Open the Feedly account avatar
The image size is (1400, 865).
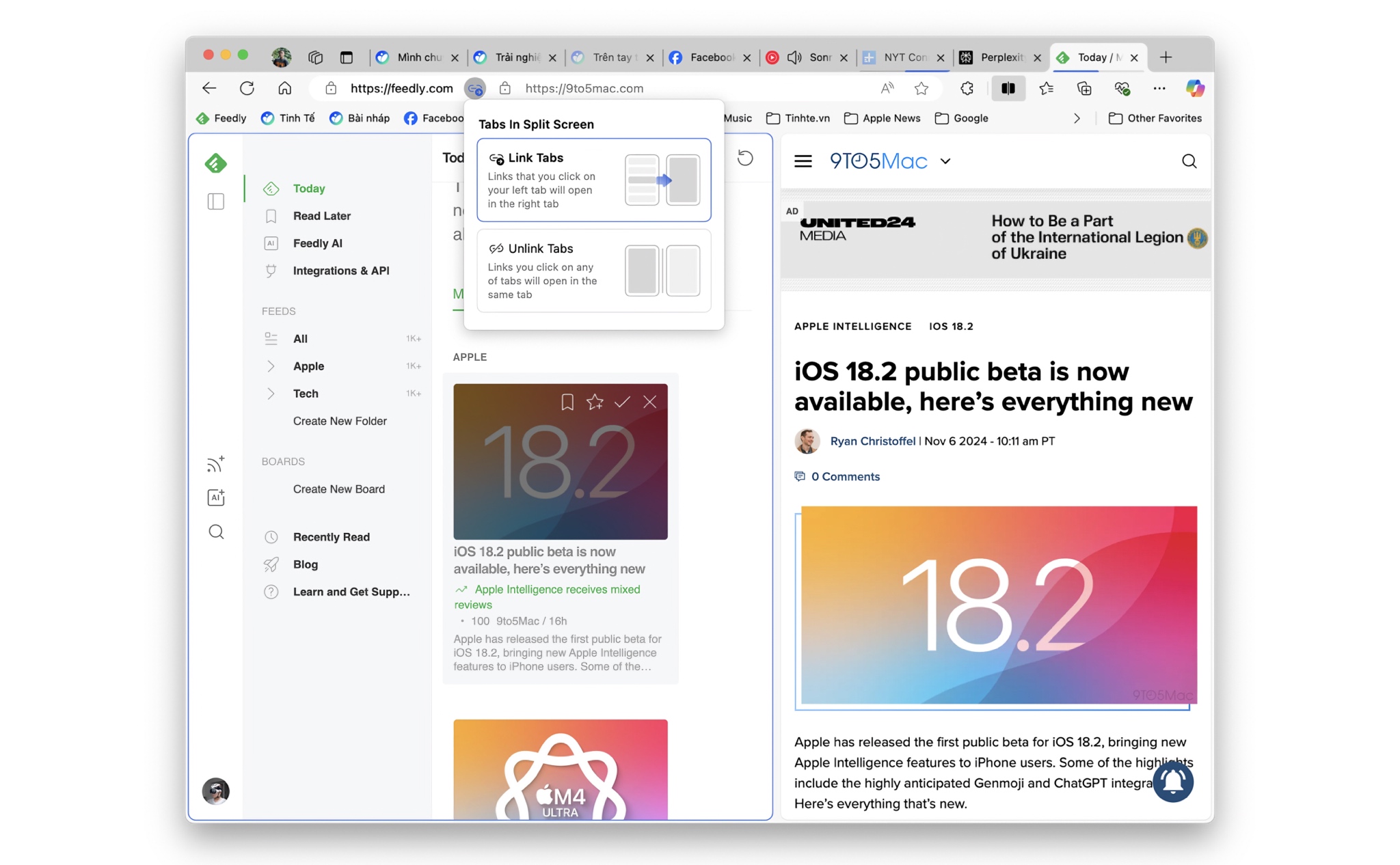pyautogui.click(x=215, y=791)
